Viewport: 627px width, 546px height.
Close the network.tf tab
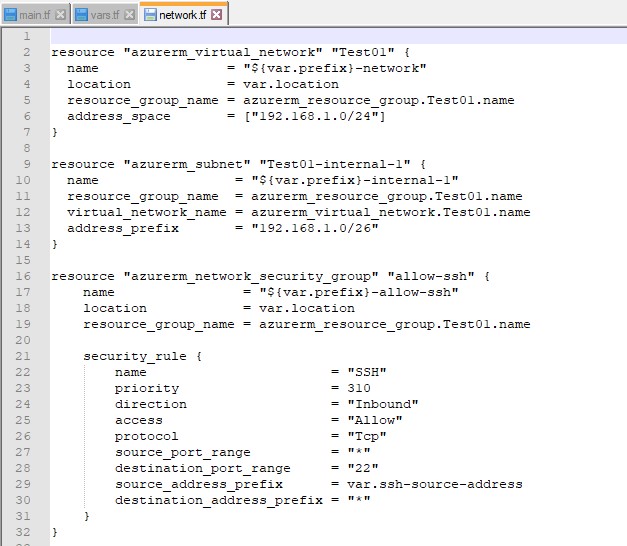point(217,14)
